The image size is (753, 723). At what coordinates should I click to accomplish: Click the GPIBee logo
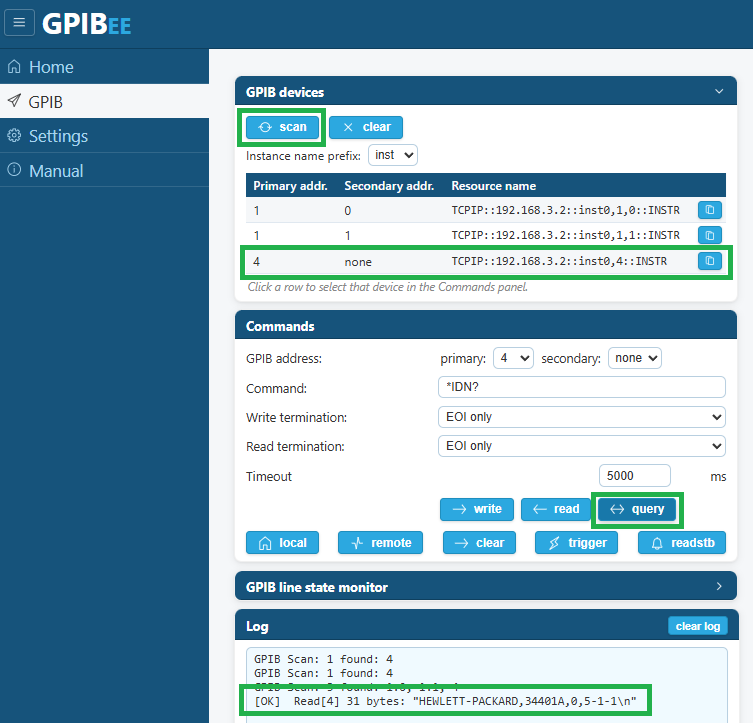pos(86,24)
